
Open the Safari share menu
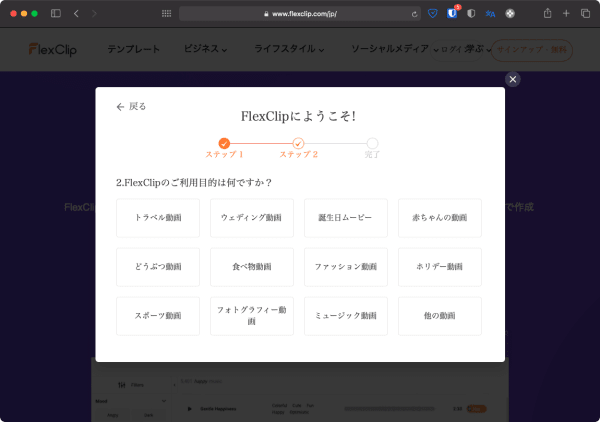[x=548, y=13]
